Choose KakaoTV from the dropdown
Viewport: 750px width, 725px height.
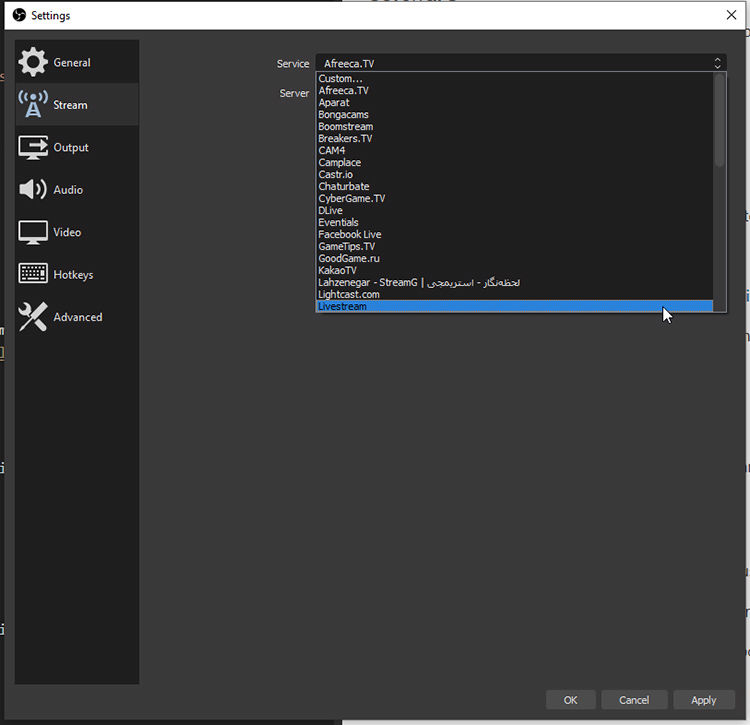pyautogui.click(x=515, y=270)
